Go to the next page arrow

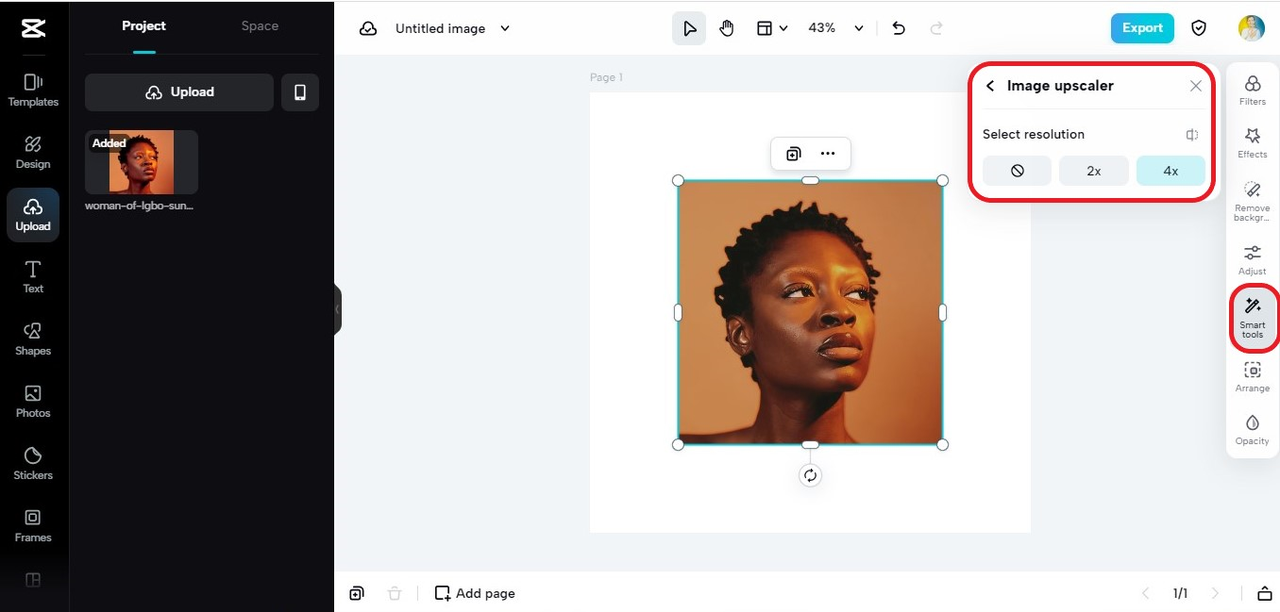1215,593
